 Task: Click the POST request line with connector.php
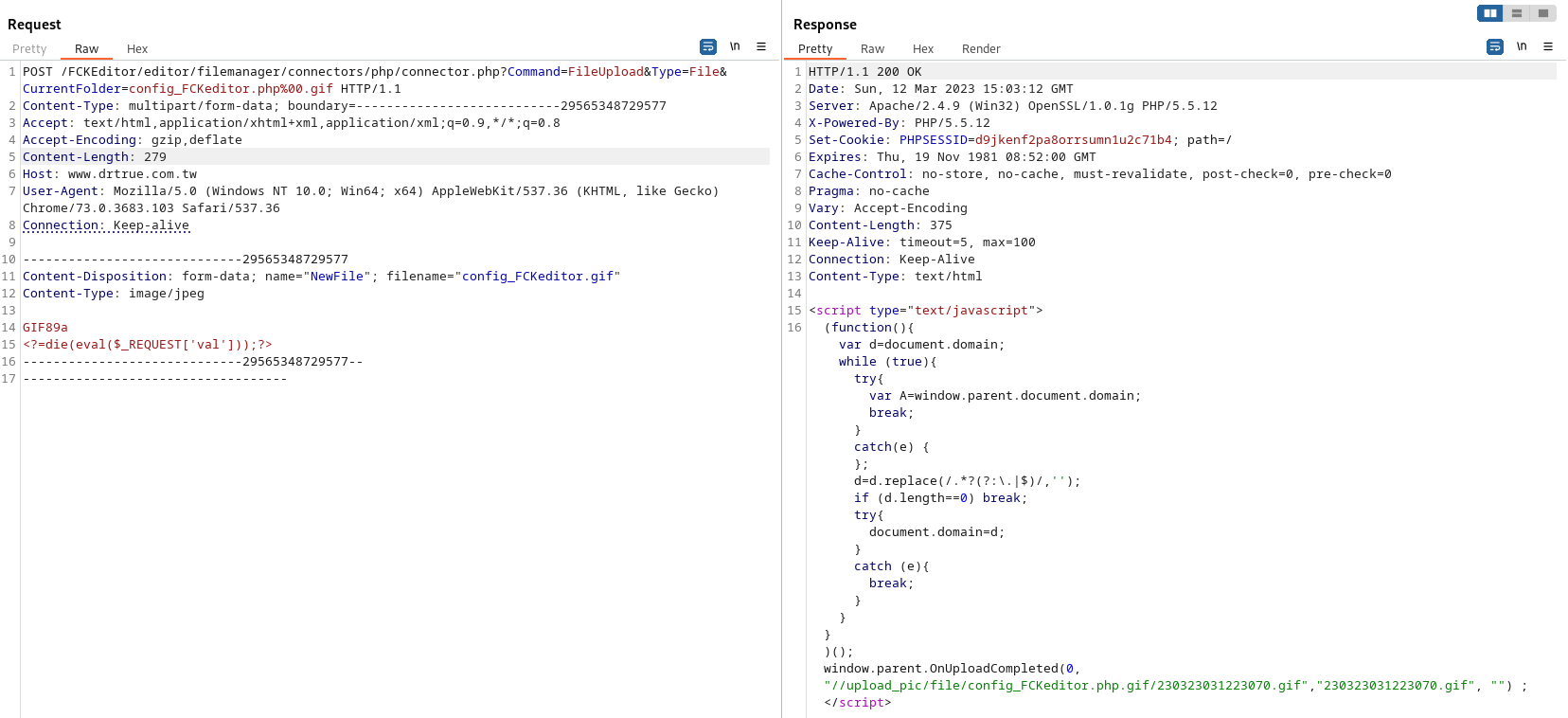tap(375, 72)
